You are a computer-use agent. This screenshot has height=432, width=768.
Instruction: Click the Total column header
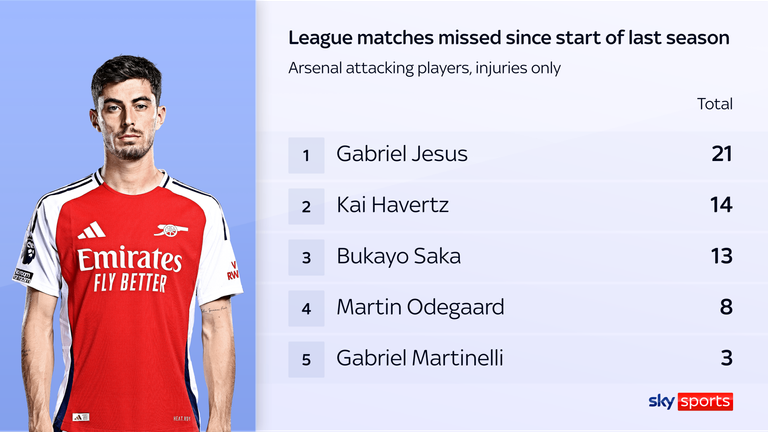tap(715, 104)
